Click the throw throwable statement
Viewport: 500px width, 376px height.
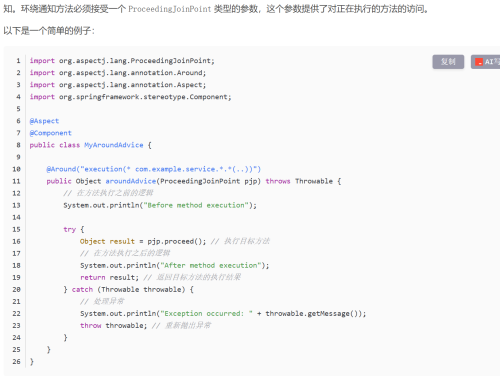[x=113, y=325]
